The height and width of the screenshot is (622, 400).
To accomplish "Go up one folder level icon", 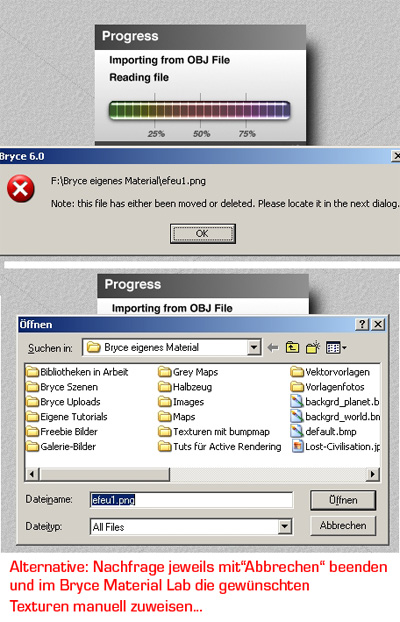I will tap(292, 348).
